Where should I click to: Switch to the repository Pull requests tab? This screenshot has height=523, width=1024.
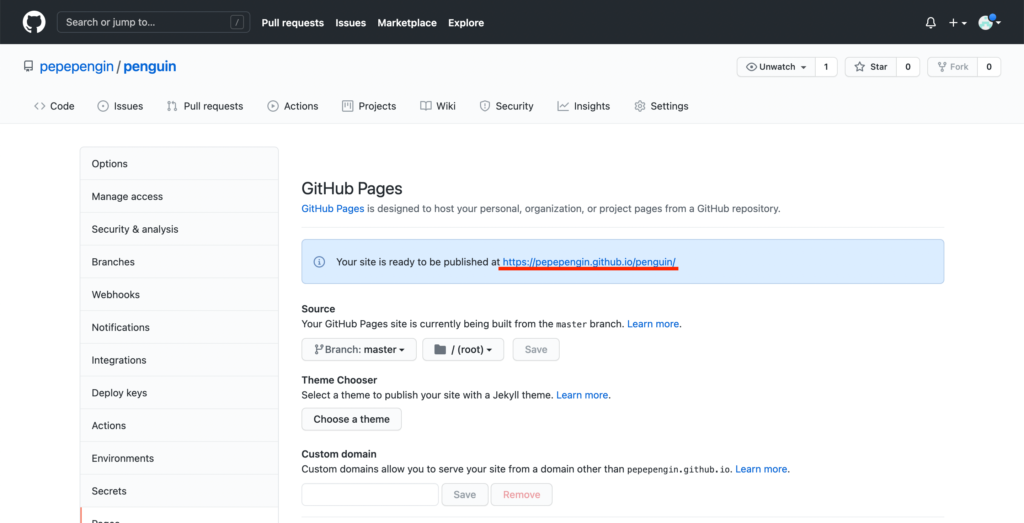(x=205, y=106)
